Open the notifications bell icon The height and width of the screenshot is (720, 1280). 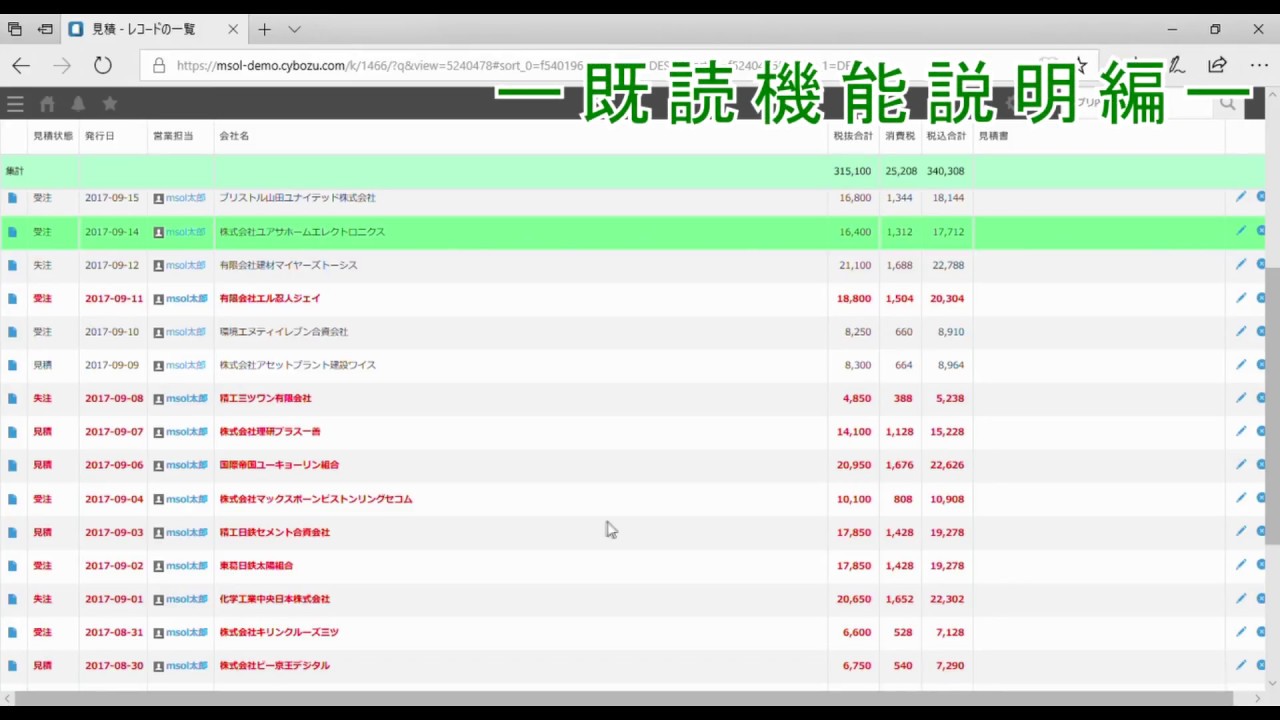click(78, 104)
